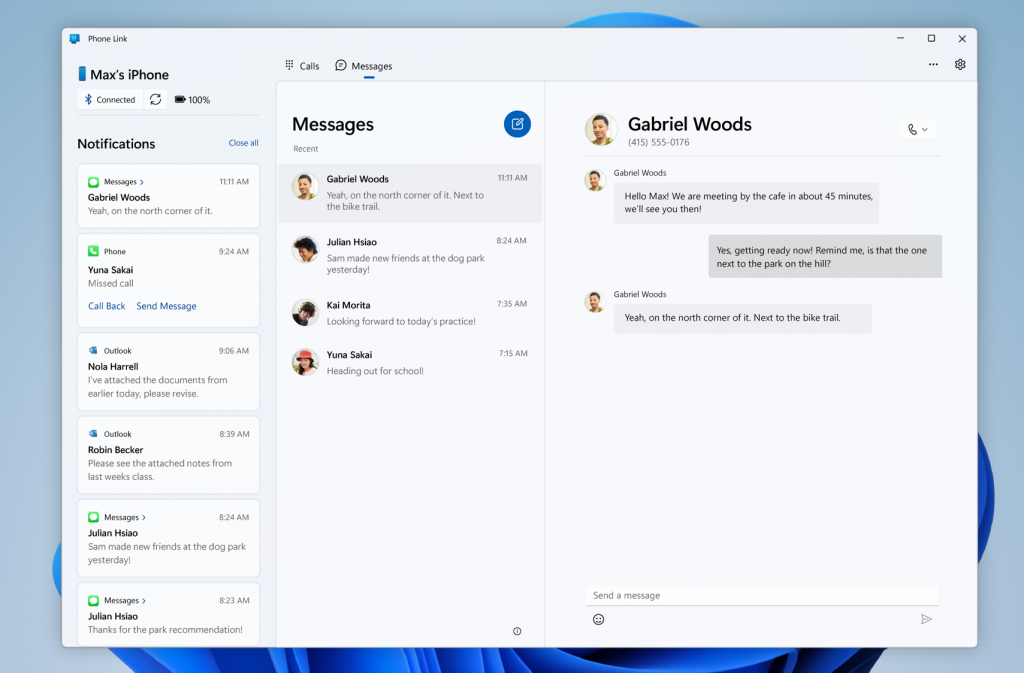The image size is (1024, 673).
Task: Click the Bluetooth Connected status indicator
Action: [108, 99]
